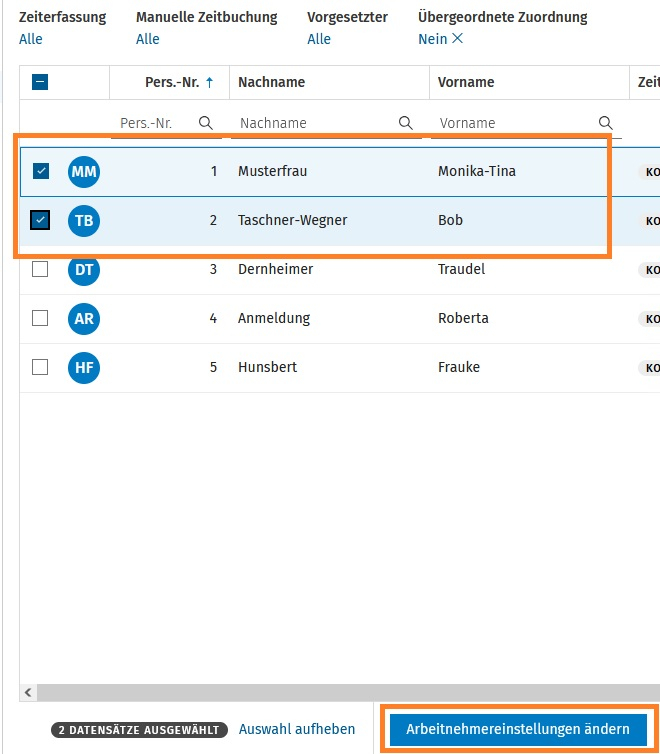Viewport: 660px width, 754px height.
Task: Click first name Monika-Tina
Action: click(x=476, y=171)
